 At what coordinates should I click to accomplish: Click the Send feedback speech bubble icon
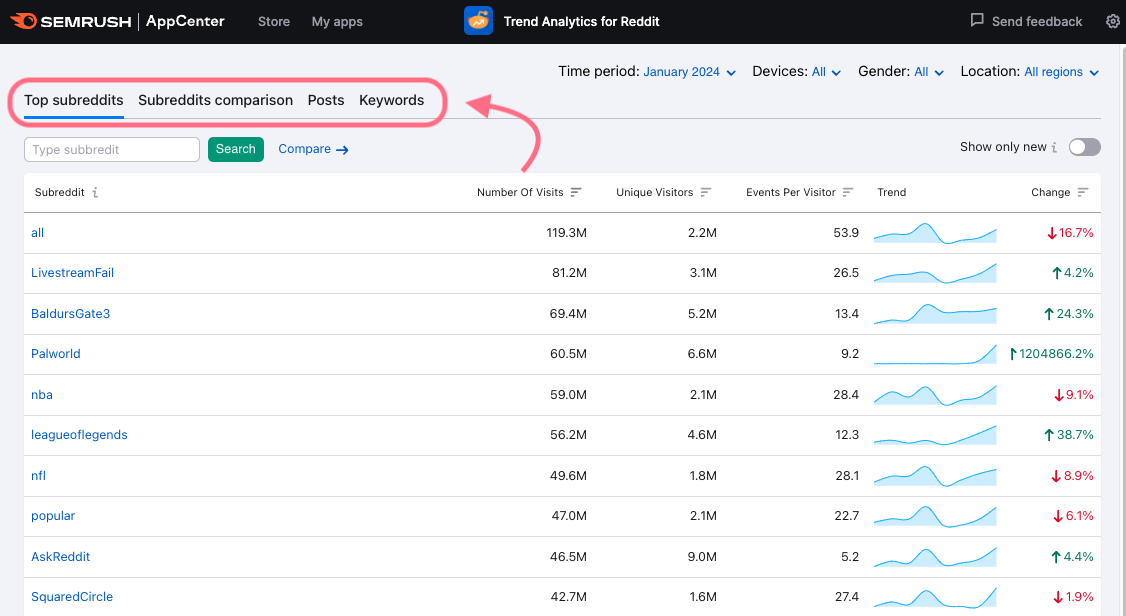point(977,20)
